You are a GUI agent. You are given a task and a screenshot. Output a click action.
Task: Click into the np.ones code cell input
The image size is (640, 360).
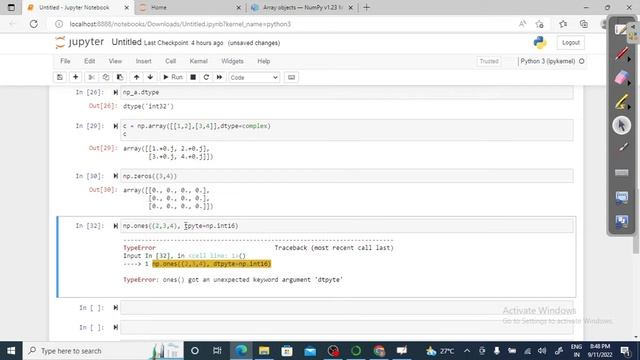[347, 226]
